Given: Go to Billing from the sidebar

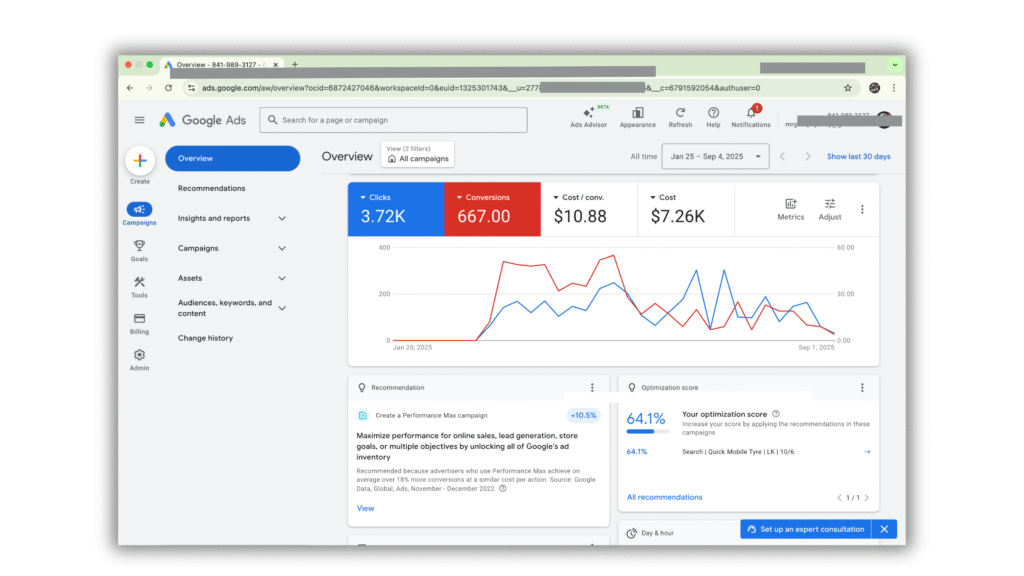Looking at the screenshot, I should (139, 319).
